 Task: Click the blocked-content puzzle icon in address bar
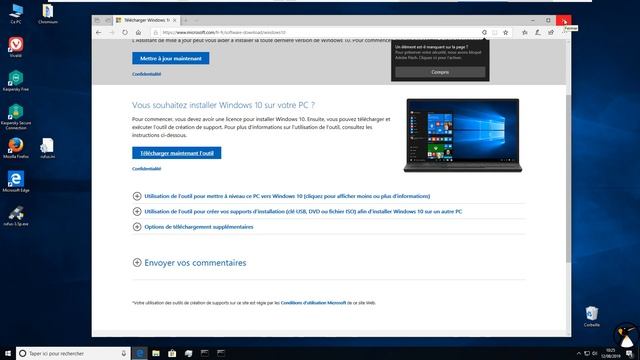(x=484, y=32)
